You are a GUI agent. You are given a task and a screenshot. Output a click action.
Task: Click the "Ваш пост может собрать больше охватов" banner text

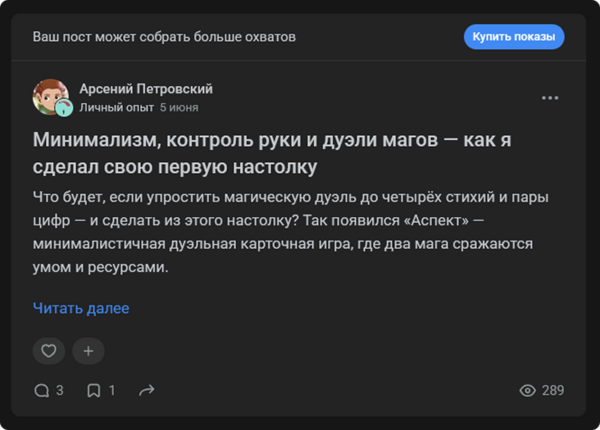coord(164,37)
